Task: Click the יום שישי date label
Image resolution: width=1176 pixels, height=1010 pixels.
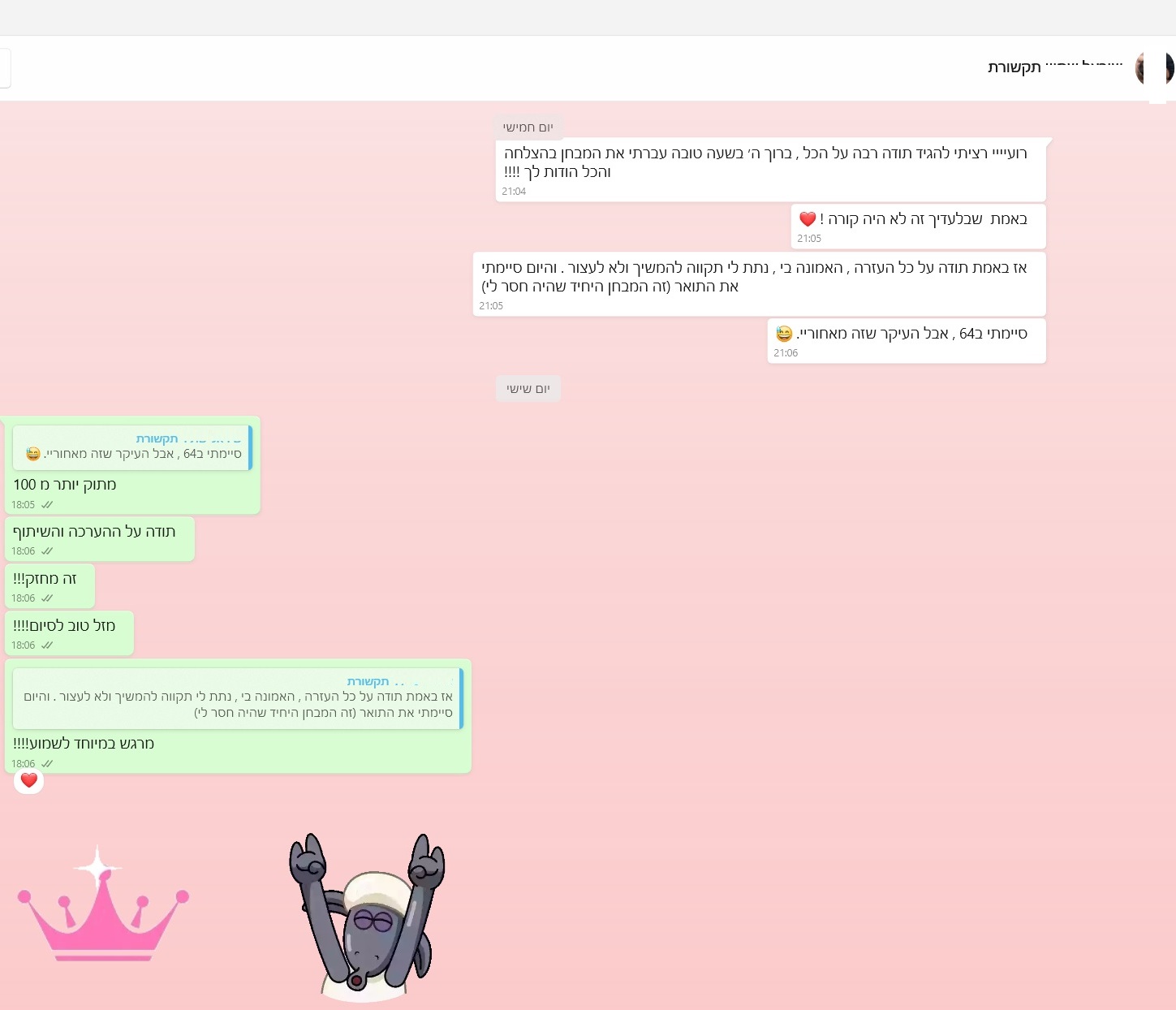Action: [x=528, y=389]
